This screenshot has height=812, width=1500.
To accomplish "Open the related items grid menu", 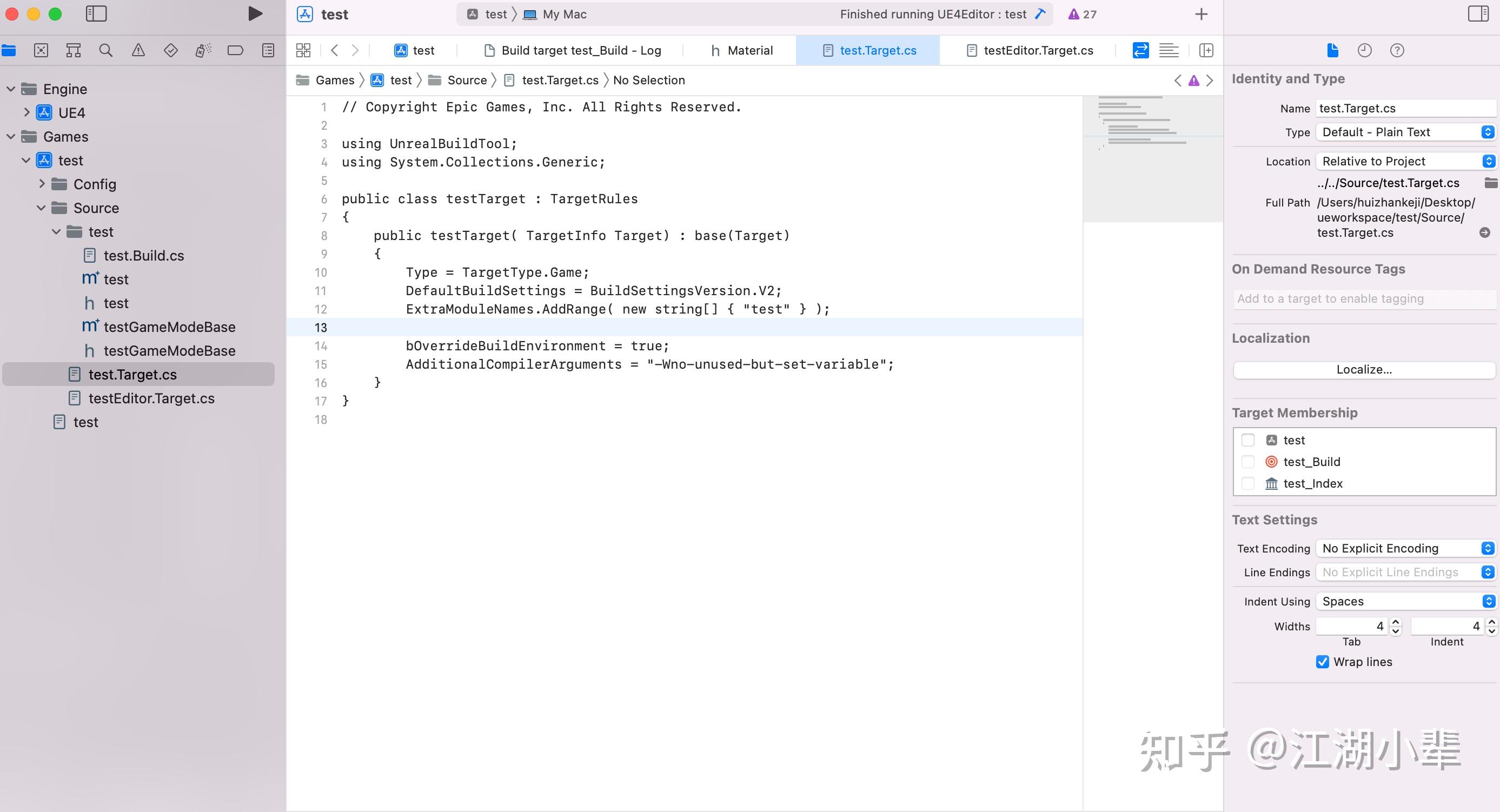I will (x=303, y=51).
